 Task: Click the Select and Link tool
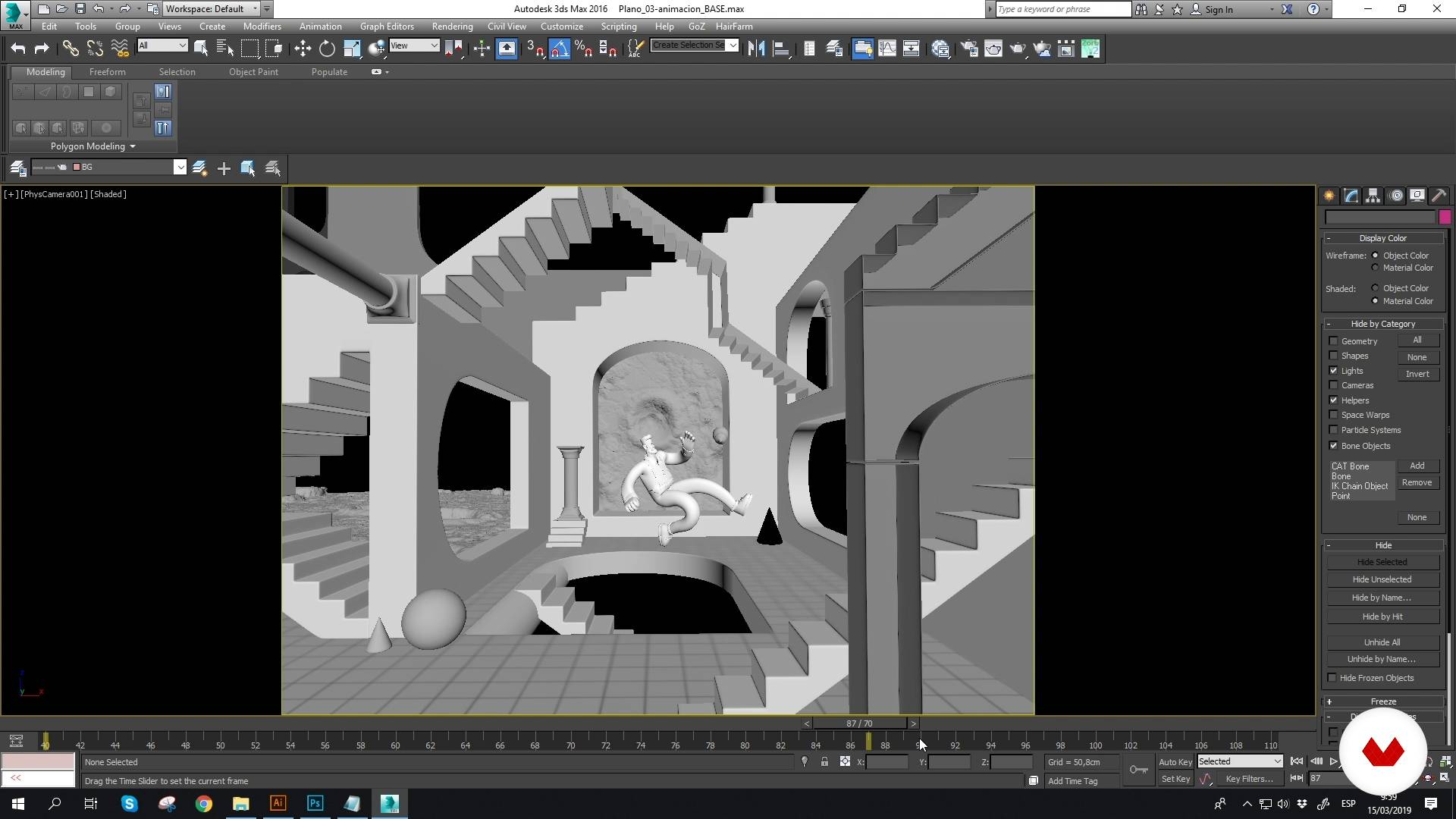tap(71, 49)
